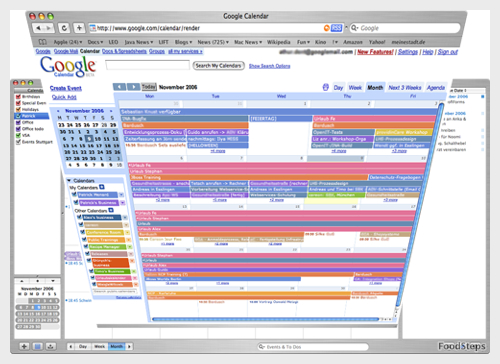Viewport: 500px width, 364px height.
Task: Click the Sign out link
Action: coord(448,52)
